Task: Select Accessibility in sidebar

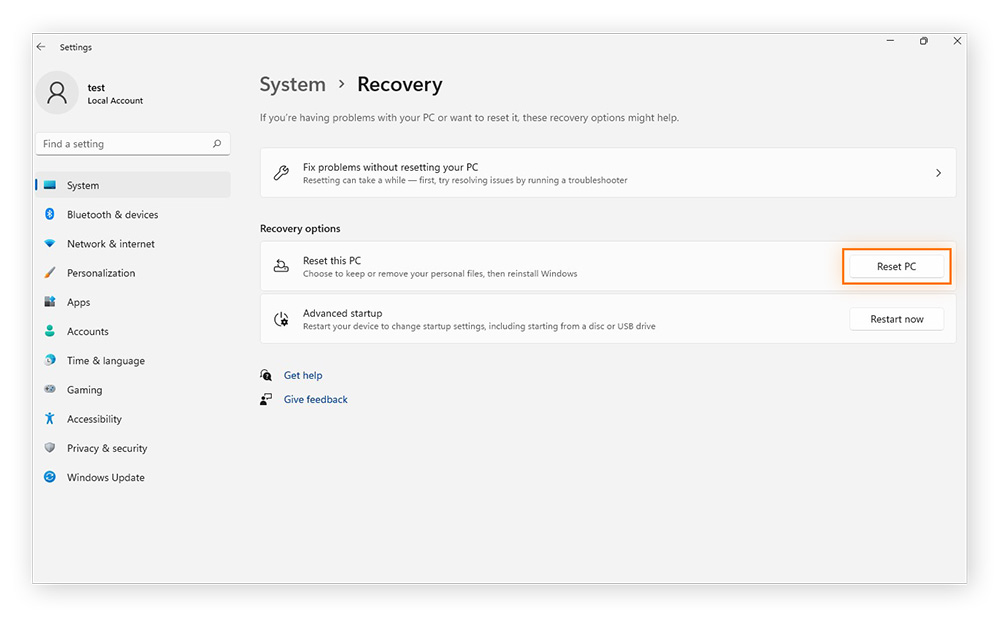Action: tap(133, 419)
